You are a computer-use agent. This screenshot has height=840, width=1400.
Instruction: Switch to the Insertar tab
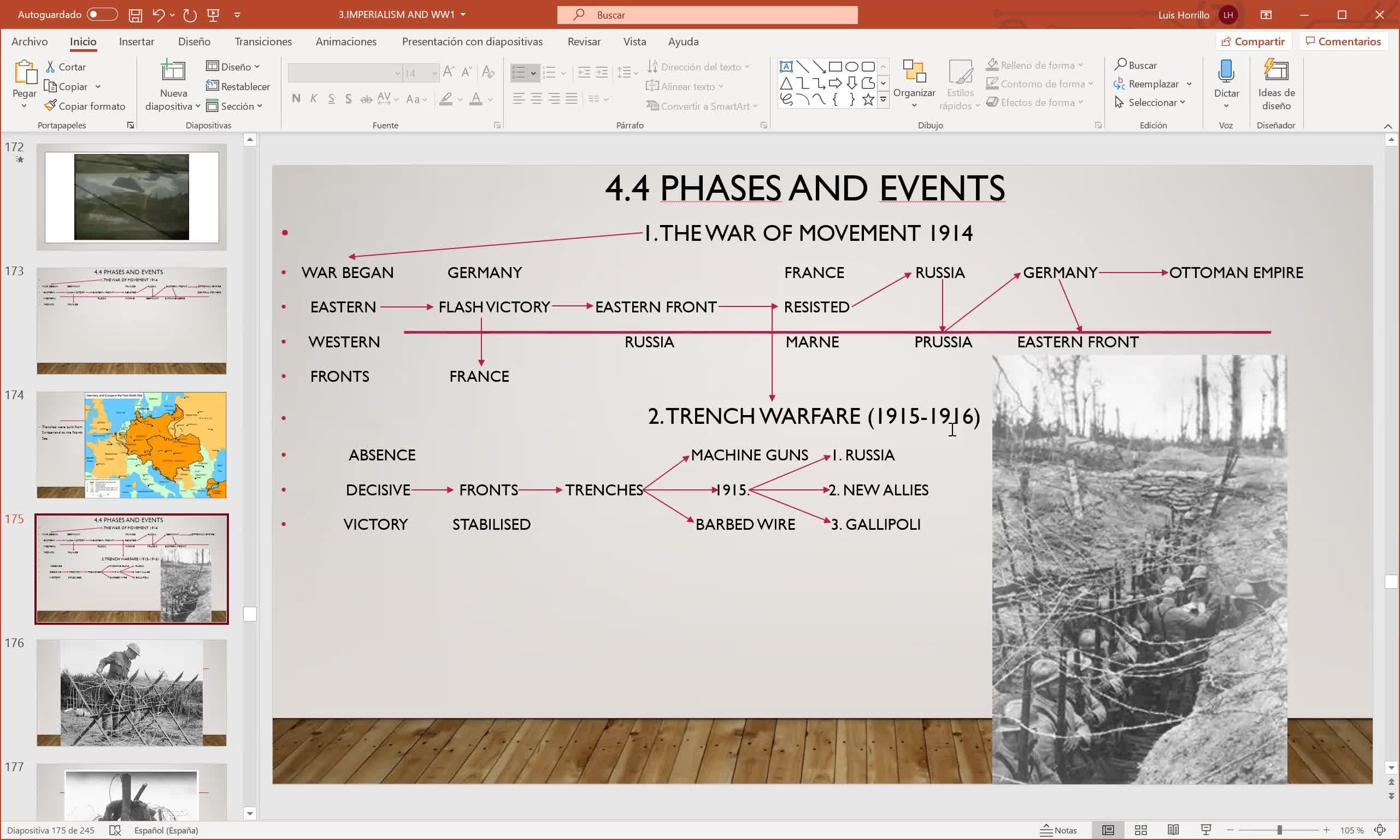136,42
